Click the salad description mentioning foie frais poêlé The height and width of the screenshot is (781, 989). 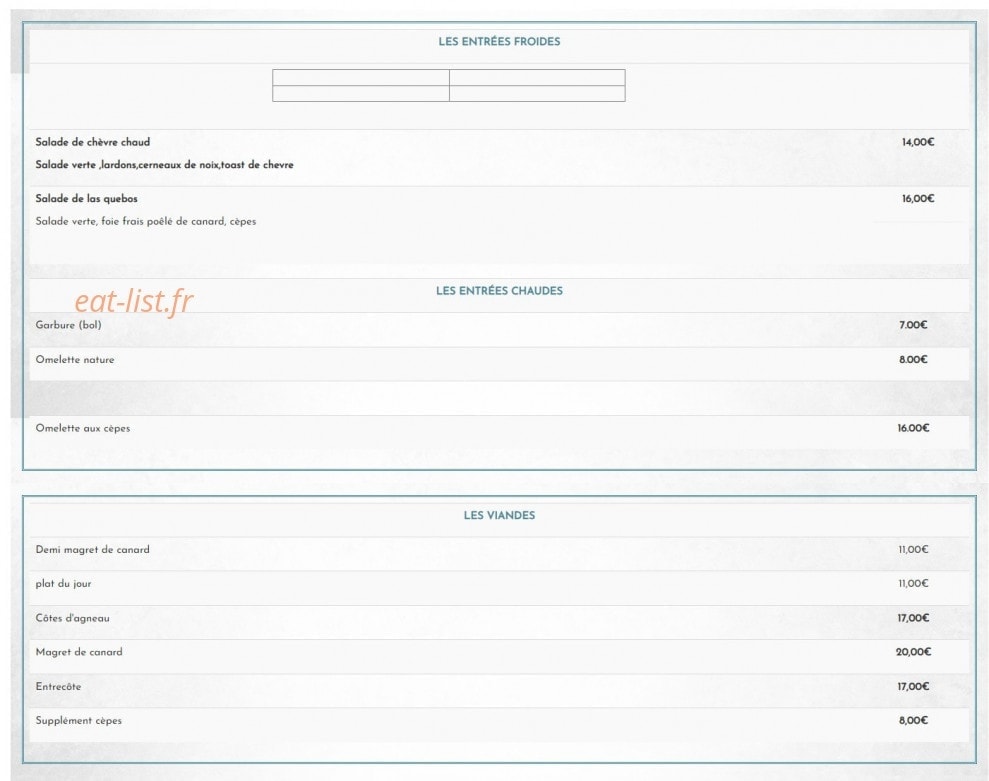point(146,221)
